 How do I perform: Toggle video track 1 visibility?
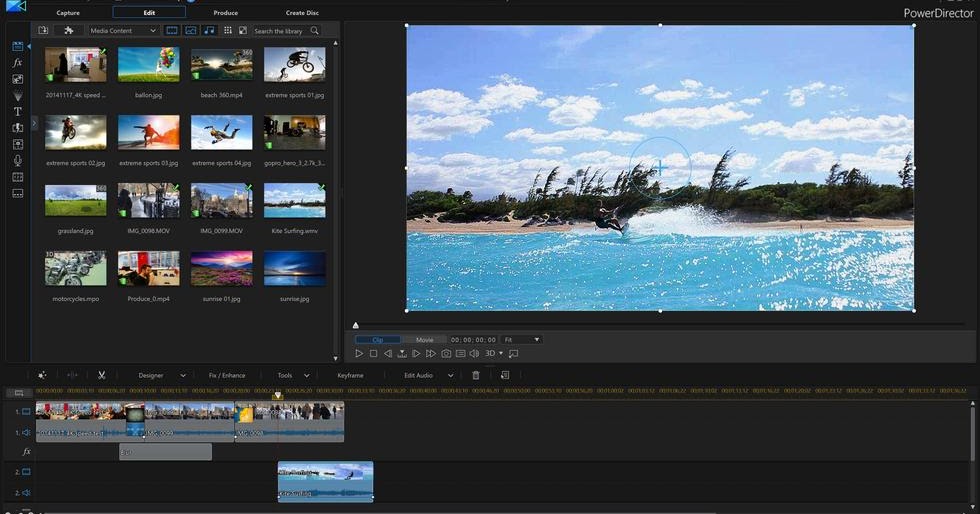pyautogui.click(x=26, y=411)
